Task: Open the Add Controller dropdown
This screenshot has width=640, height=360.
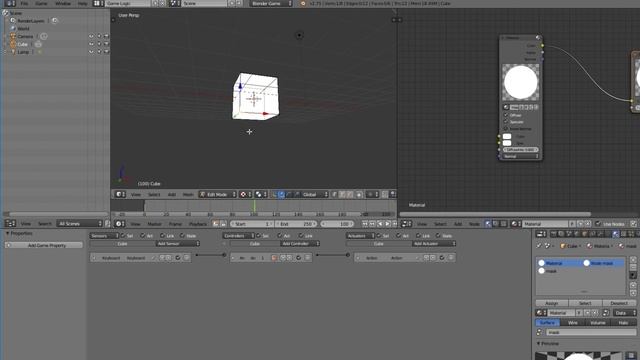Action: 300,244
